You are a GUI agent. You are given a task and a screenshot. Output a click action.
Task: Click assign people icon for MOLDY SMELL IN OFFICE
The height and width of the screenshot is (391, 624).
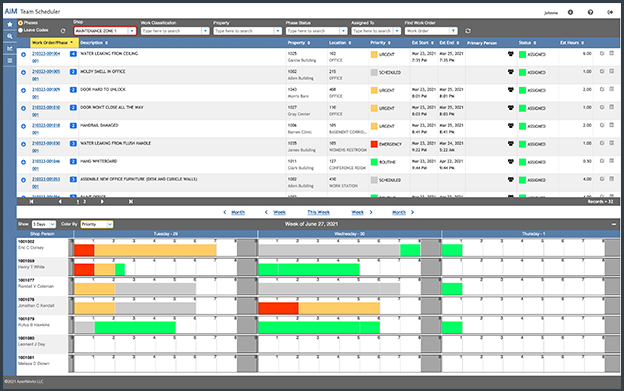(x=511, y=72)
